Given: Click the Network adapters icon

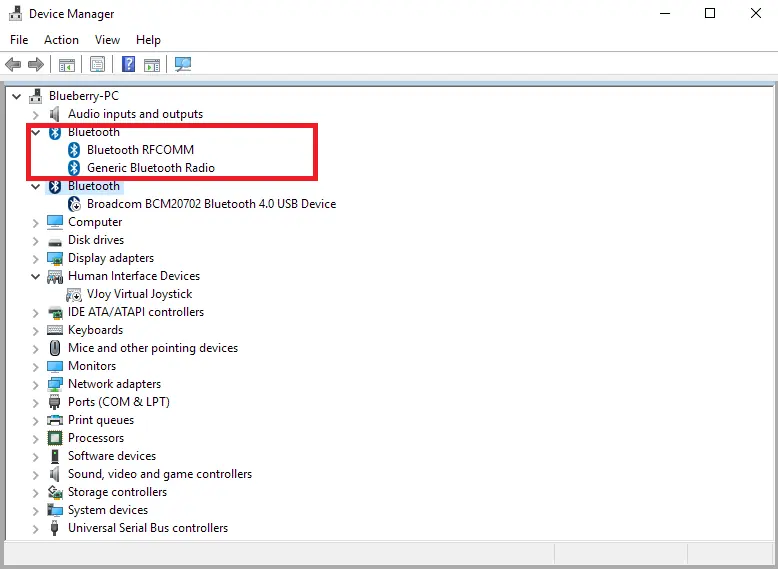Looking at the screenshot, I should tap(55, 384).
